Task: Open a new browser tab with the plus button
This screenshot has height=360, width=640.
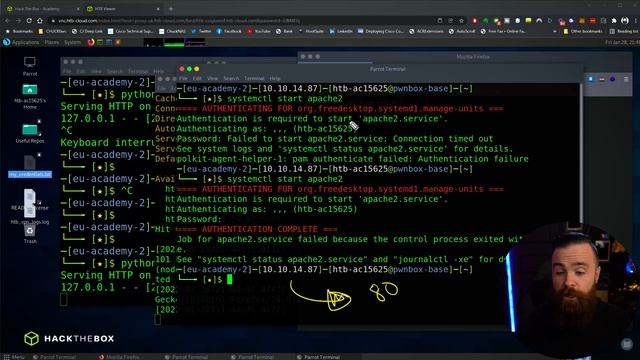Action: 171,9
